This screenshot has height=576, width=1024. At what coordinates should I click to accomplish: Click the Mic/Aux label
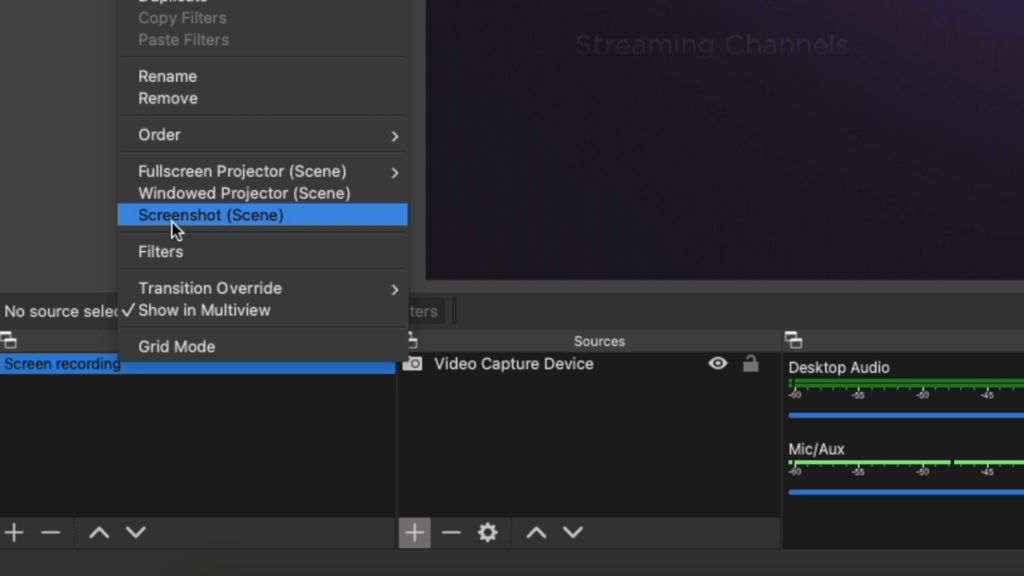coord(816,449)
